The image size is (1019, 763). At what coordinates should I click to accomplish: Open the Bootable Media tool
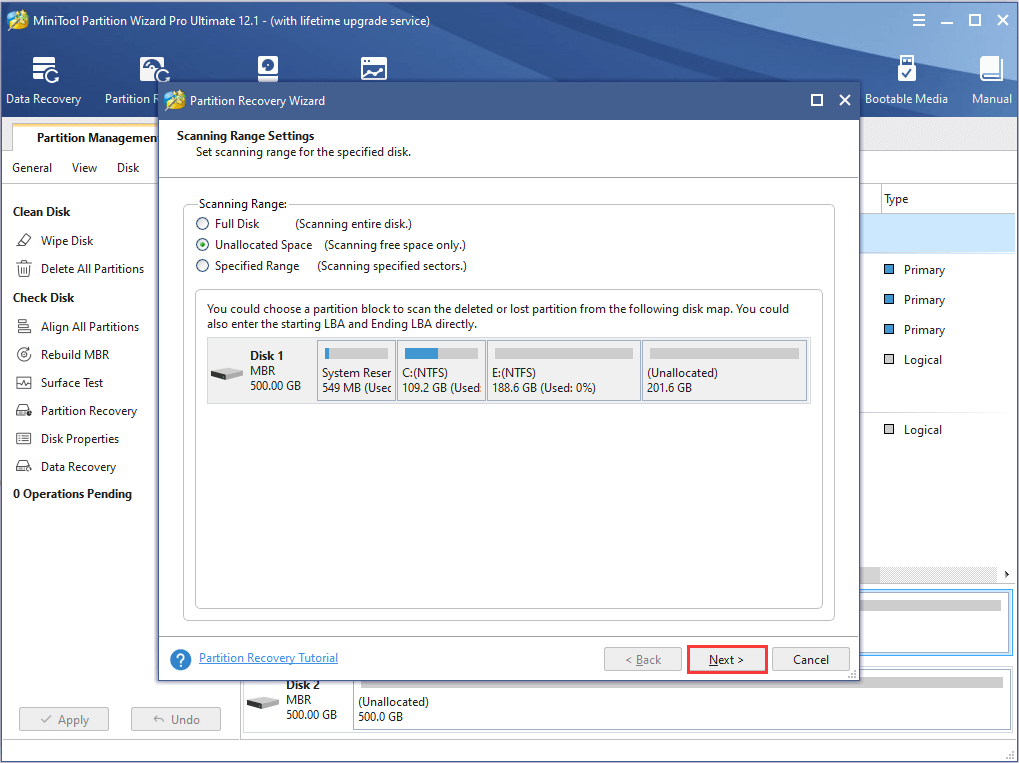click(906, 81)
